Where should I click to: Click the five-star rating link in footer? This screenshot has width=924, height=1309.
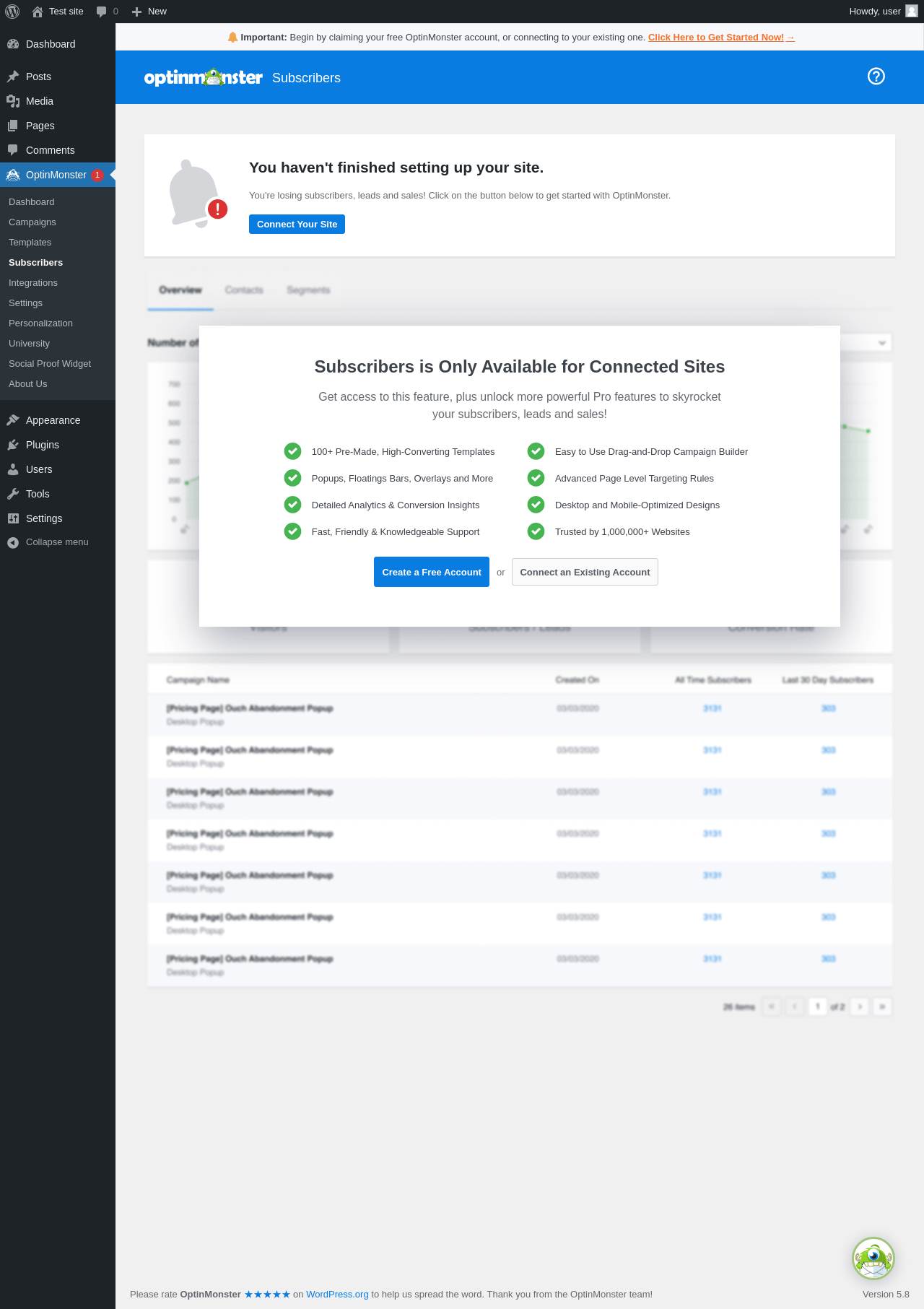[x=267, y=1294]
